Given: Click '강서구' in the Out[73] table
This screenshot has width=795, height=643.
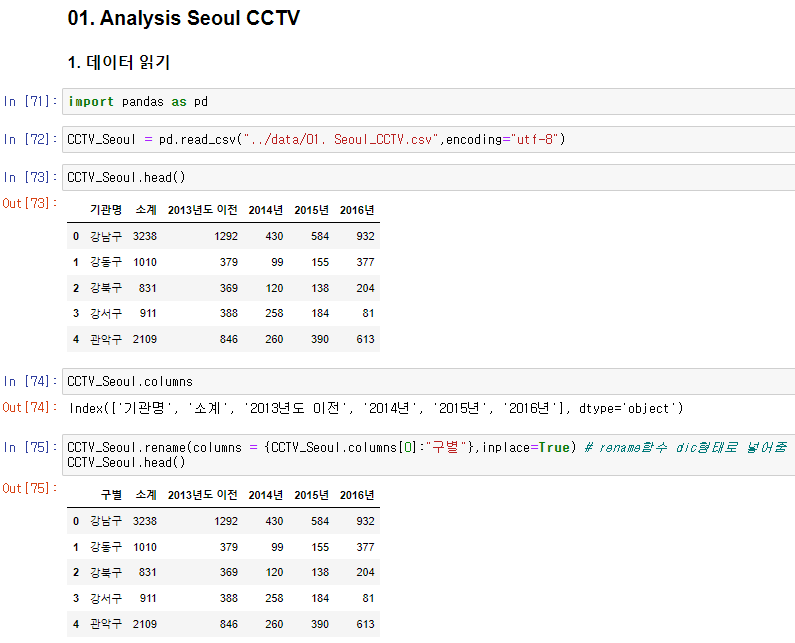Looking at the screenshot, I should [x=106, y=313].
